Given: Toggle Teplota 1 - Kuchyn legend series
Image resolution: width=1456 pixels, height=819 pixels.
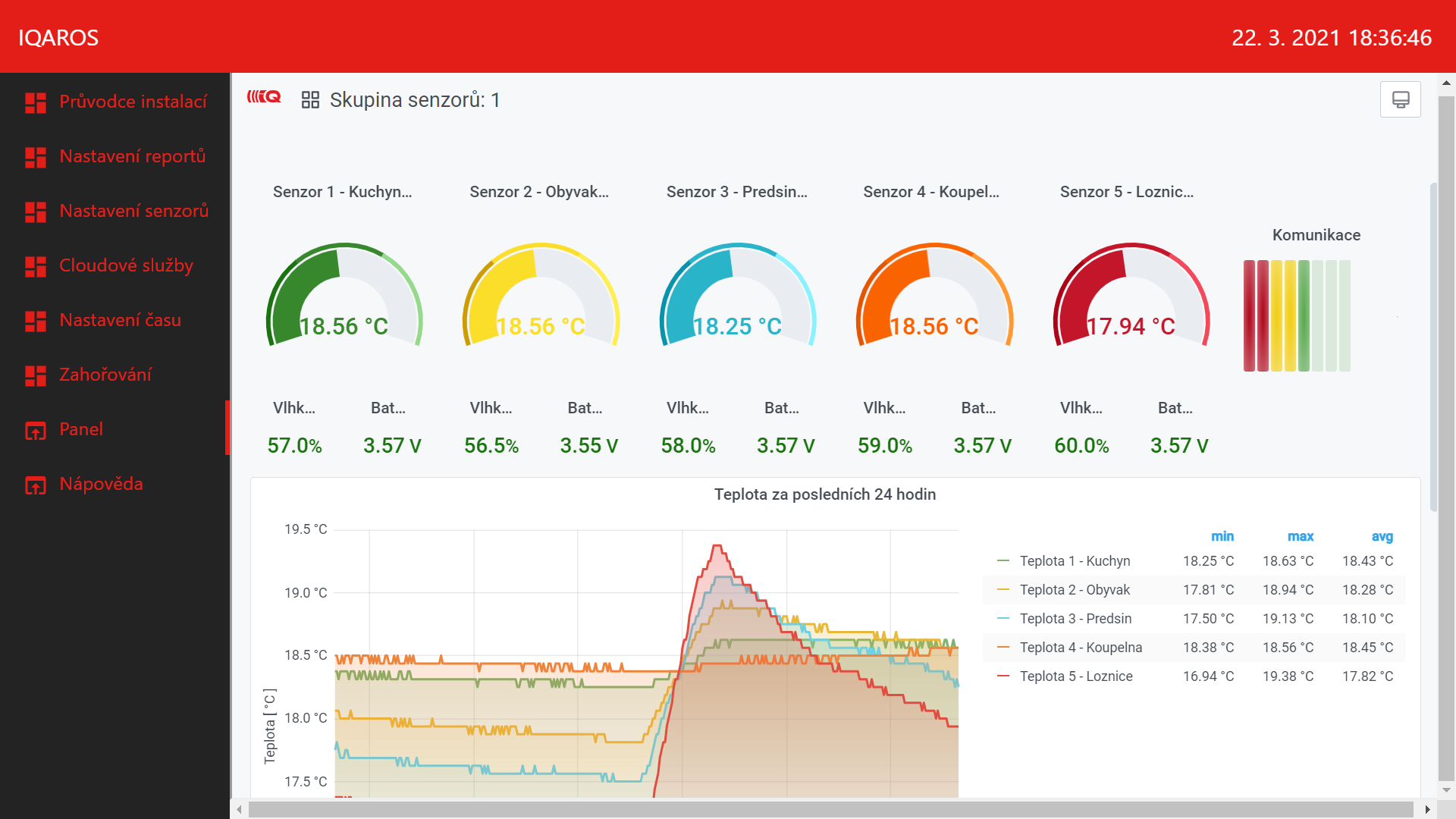Looking at the screenshot, I should tap(1075, 561).
